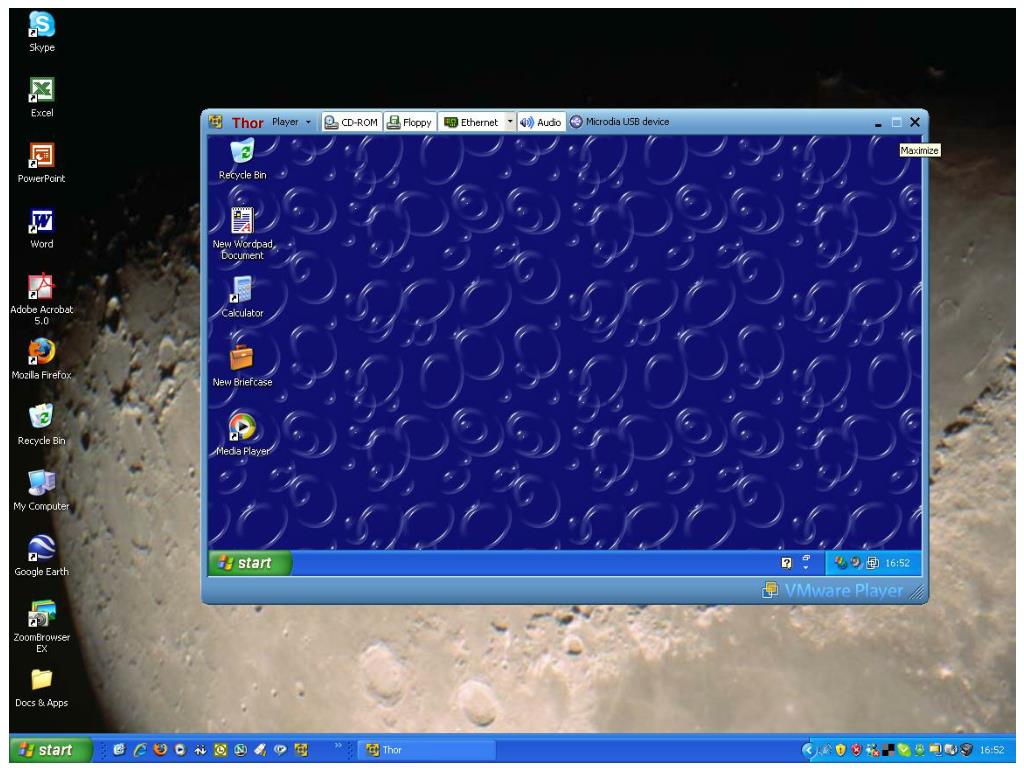Launch Windows Media Player from Quick Launch
Screen dimensions: 1024x768
(180, 750)
